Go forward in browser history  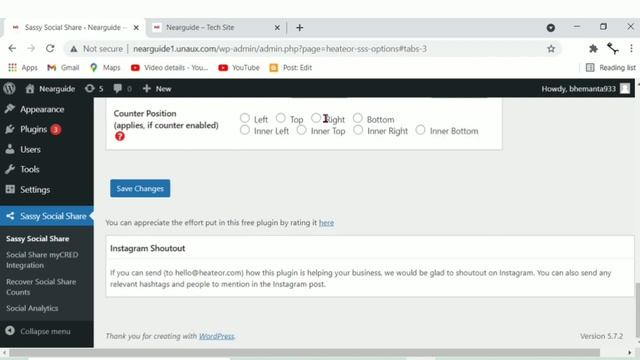(31, 48)
